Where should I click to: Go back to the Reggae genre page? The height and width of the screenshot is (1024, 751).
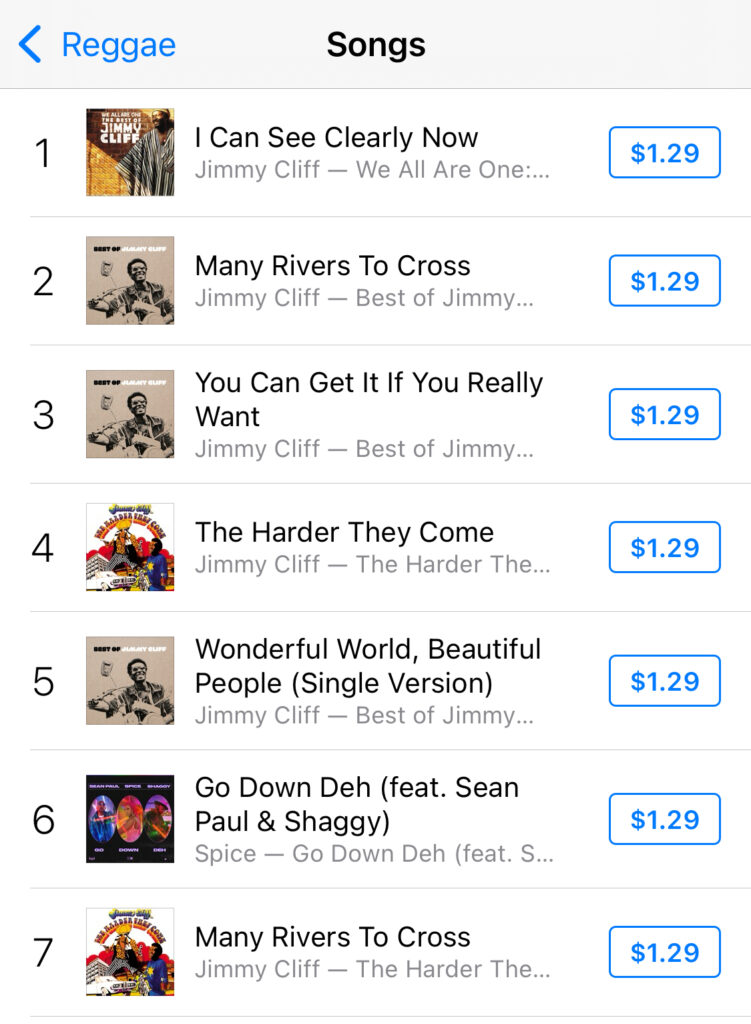pyautogui.click(x=31, y=45)
